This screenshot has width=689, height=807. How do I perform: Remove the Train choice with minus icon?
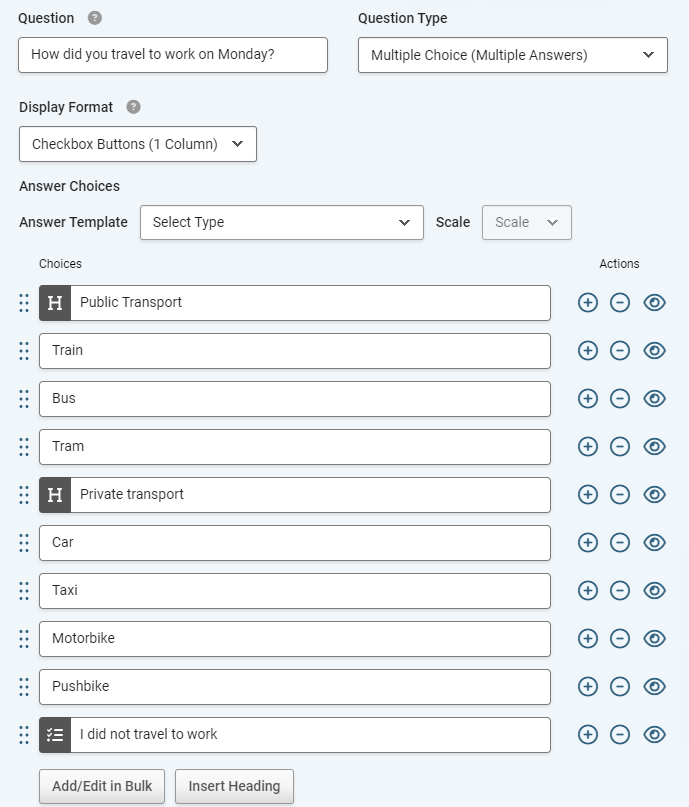point(620,350)
